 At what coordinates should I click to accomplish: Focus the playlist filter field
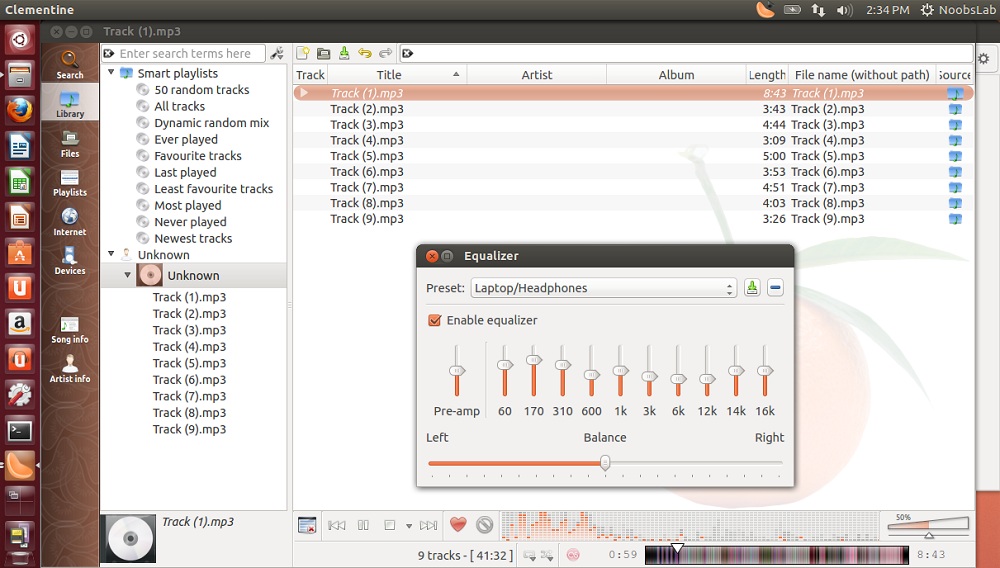click(x=687, y=54)
